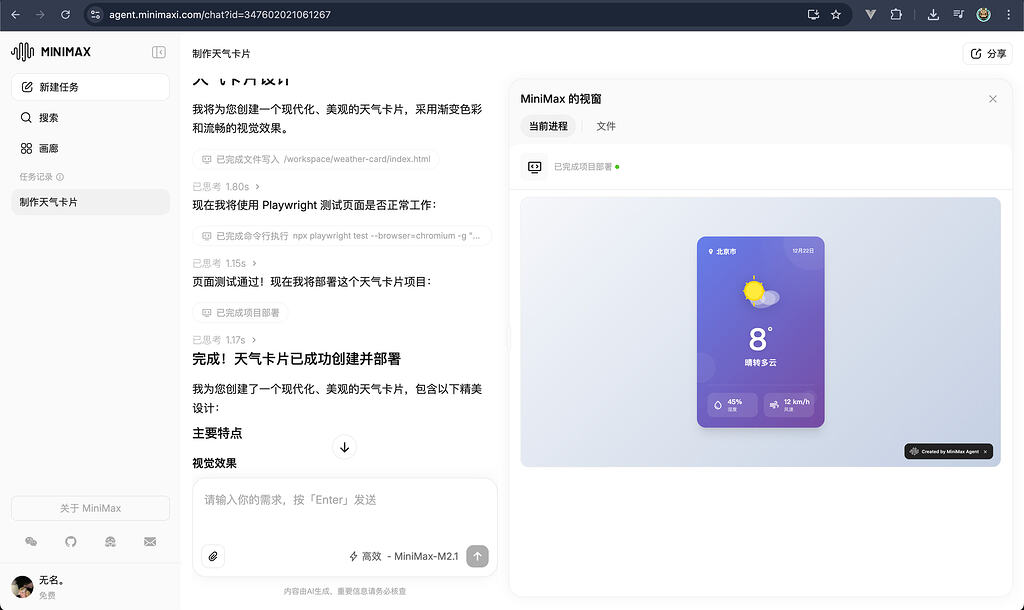1024x610 pixels.
Task: Click the MiniMax logo
Action: [51, 52]
